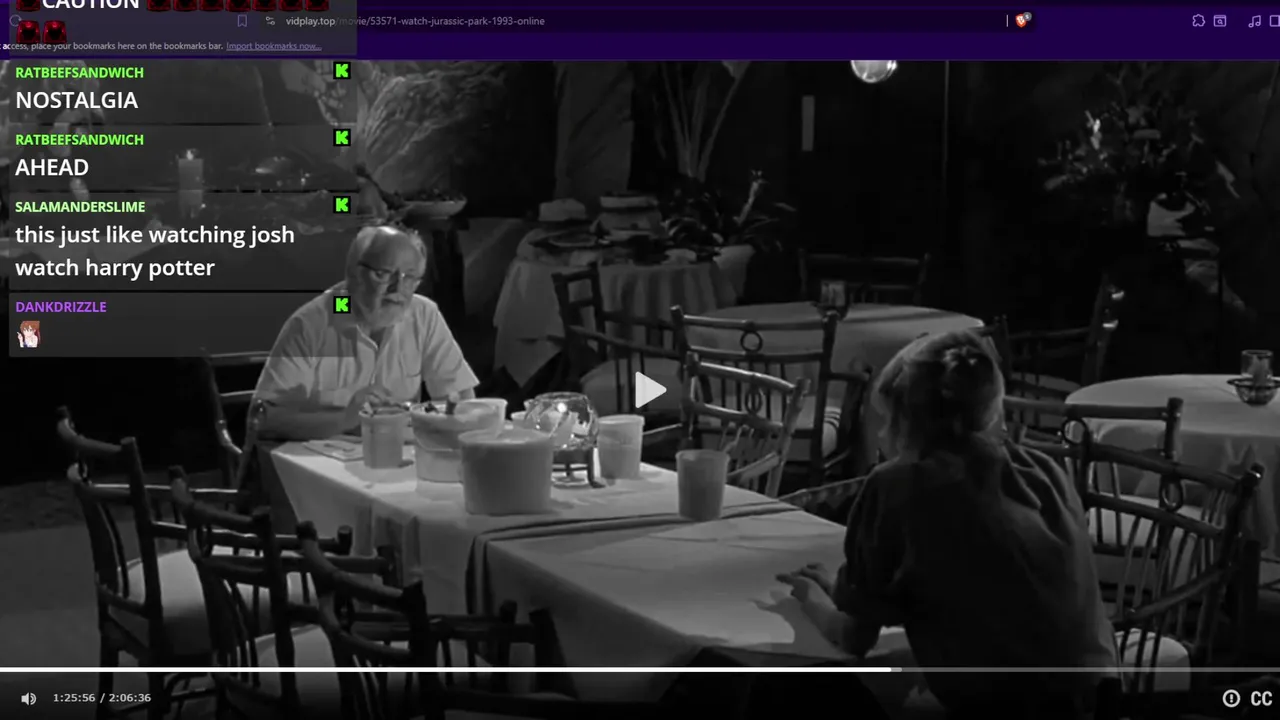
Task: Click the RATBEEFSANDWICH username above NOSTALGIA
Action: point(80,72)
